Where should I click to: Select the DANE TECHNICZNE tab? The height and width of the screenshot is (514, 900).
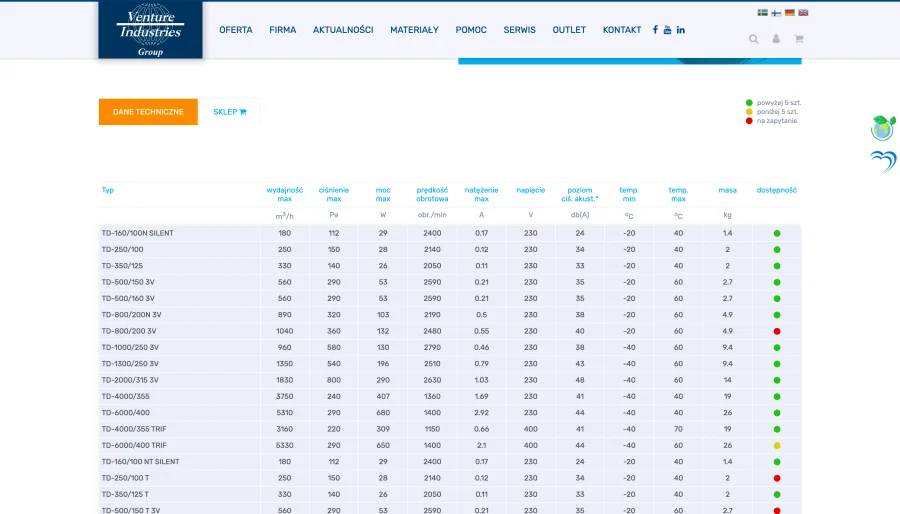[148, 112]
